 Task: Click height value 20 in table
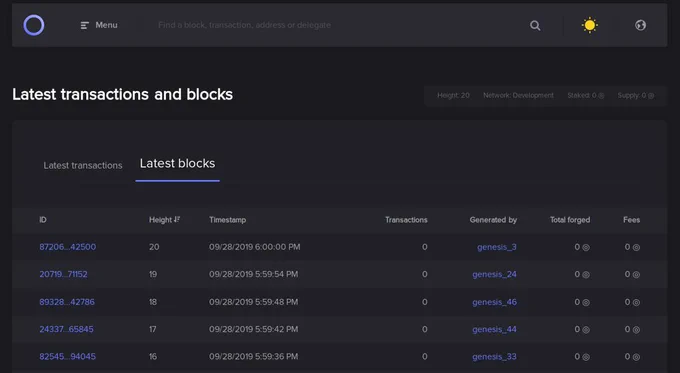click(154, 247)
